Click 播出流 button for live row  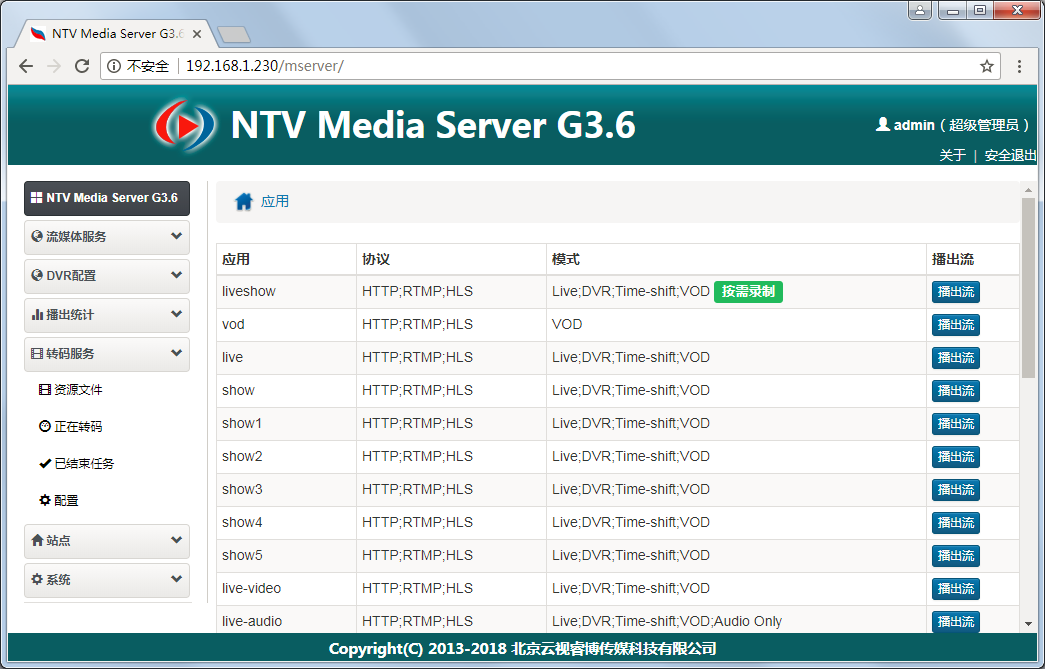tap(956, 358)
